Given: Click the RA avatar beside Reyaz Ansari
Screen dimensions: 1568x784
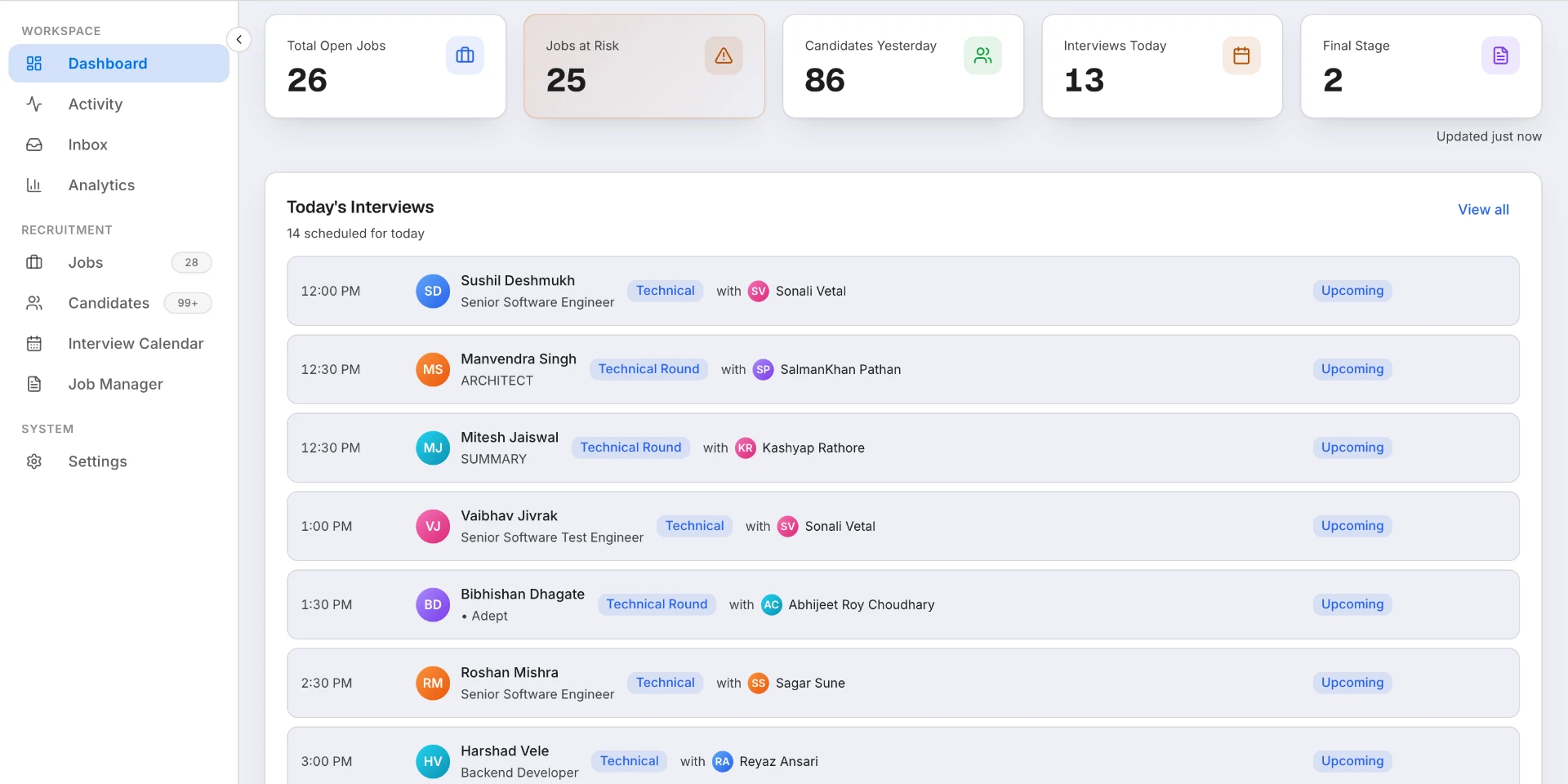Looking at the screenshot, I should (x=722, y=761).
